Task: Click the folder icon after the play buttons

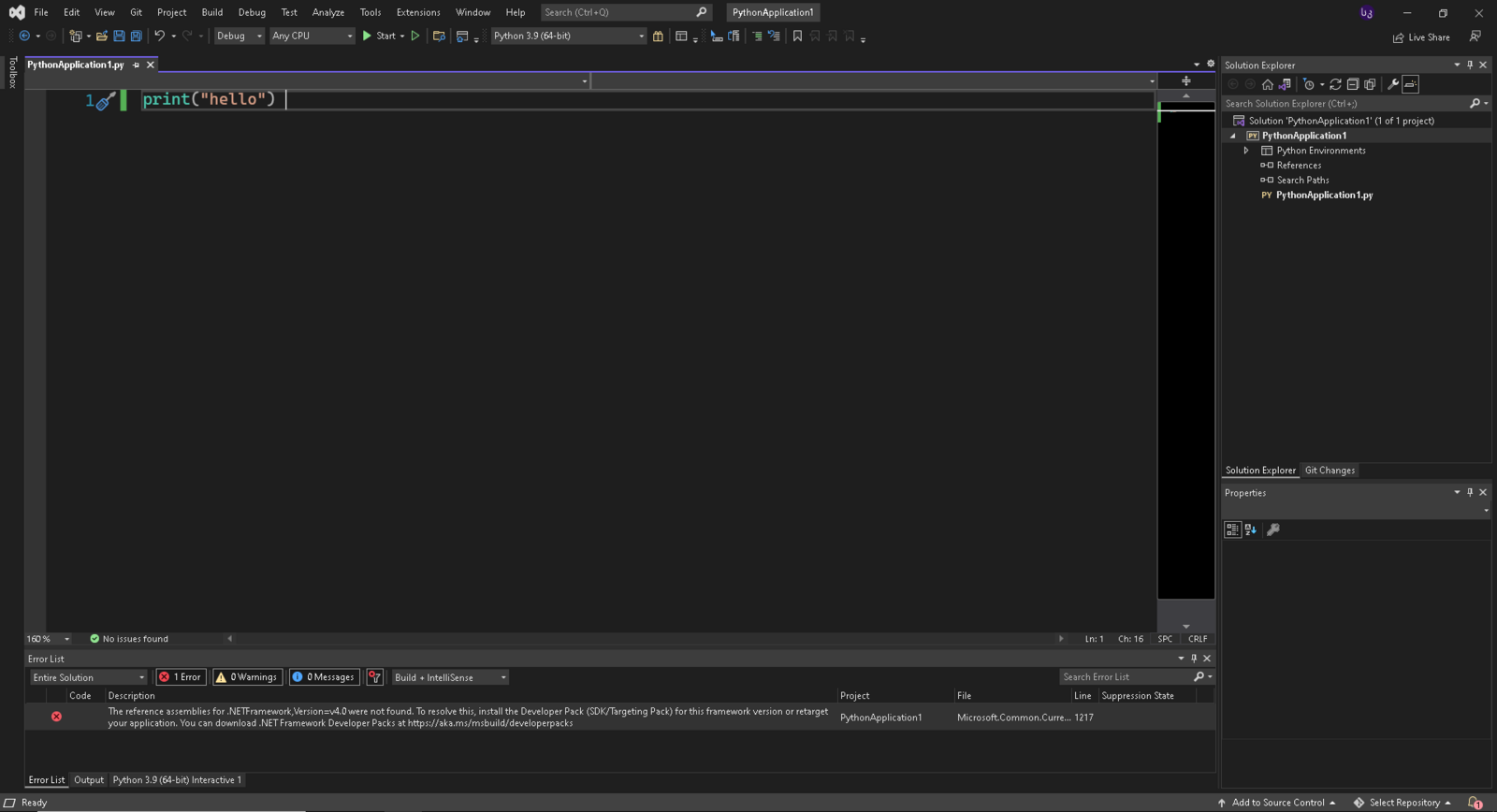Action: pos(439,36)
